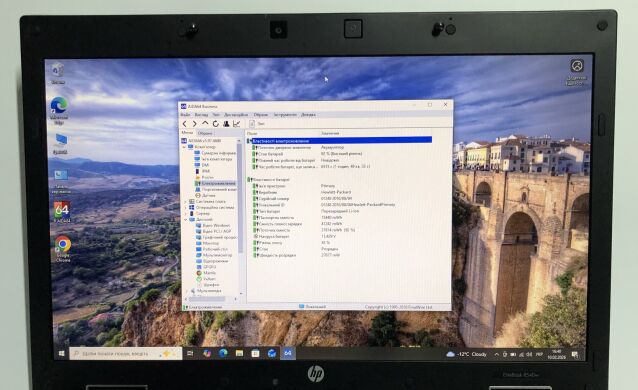Select Мультимонітор in the tree
This screenshot has height=390, width=638.
[x=214, y=255]
